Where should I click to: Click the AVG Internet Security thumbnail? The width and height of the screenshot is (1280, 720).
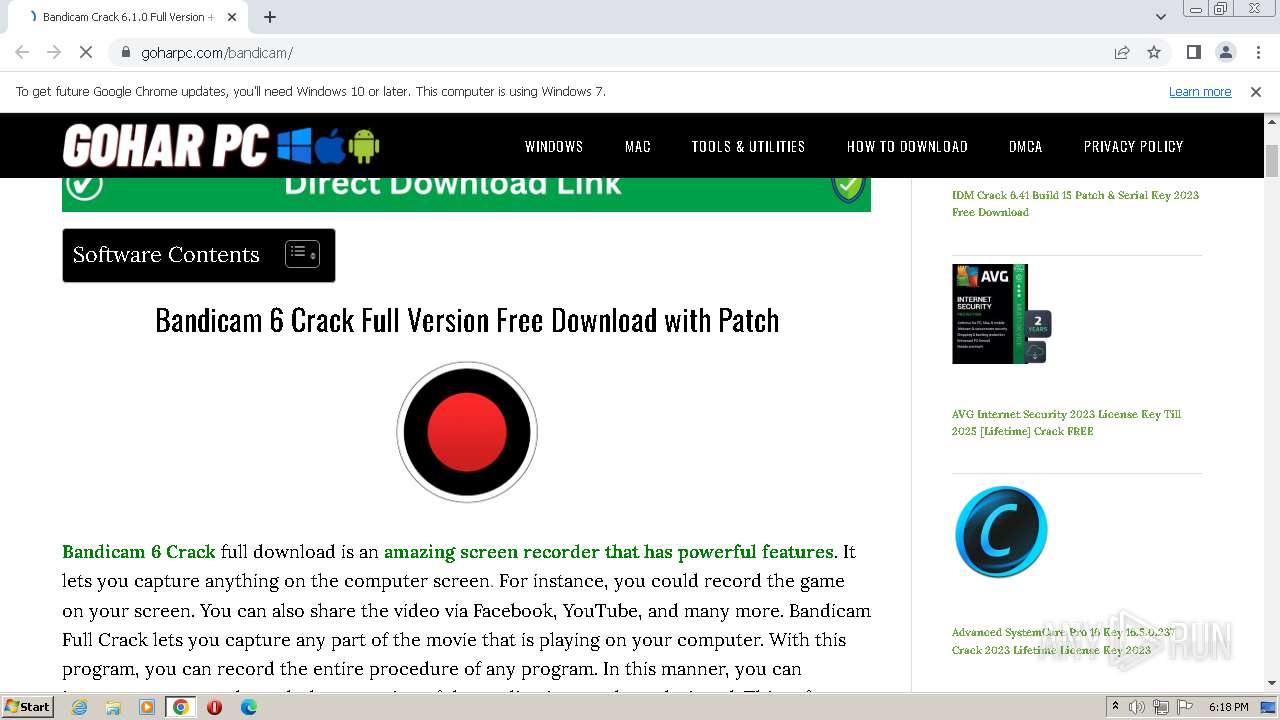tap(1001, 314)
